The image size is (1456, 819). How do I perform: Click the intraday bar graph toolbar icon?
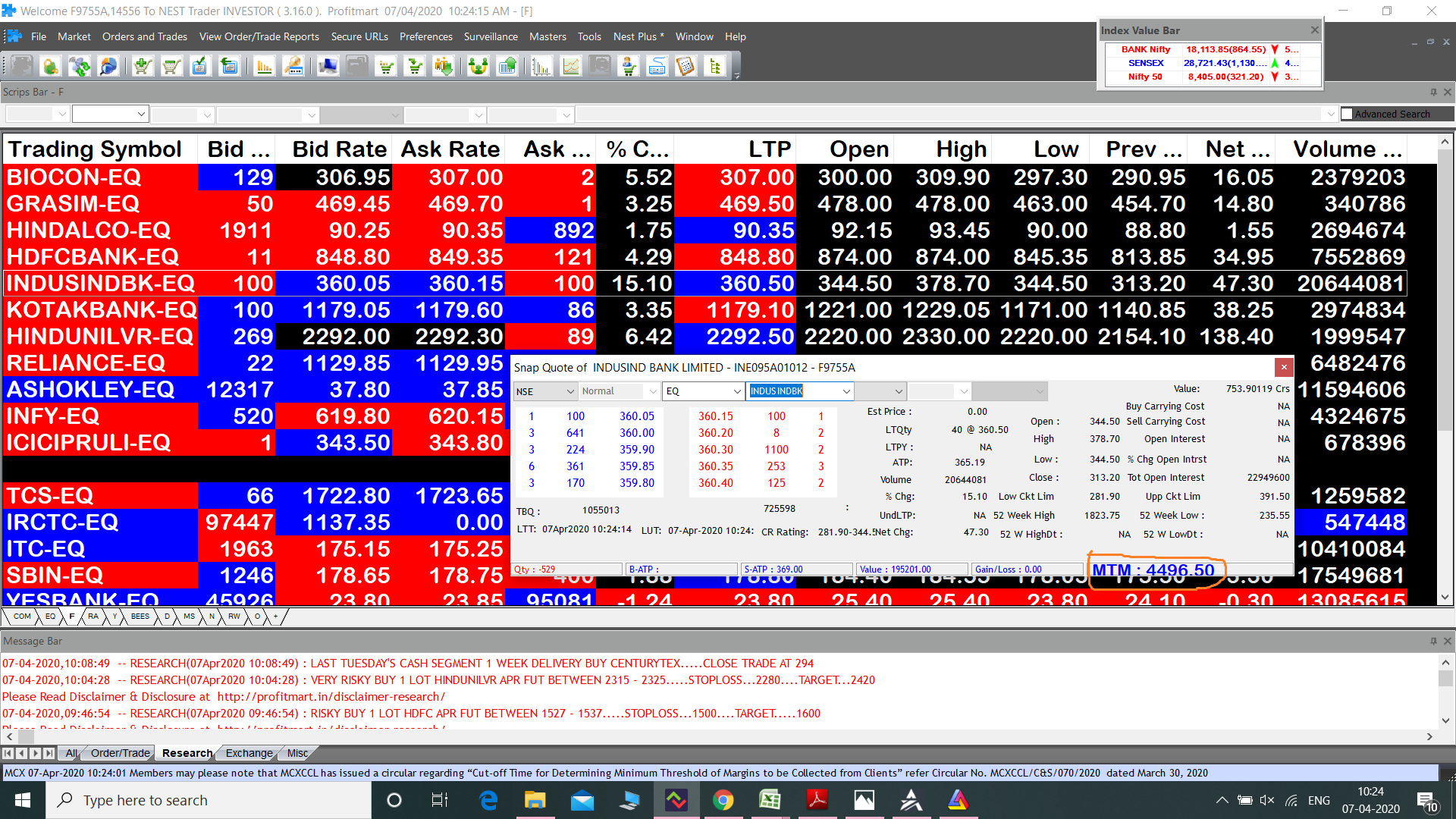tap(541, 67)
